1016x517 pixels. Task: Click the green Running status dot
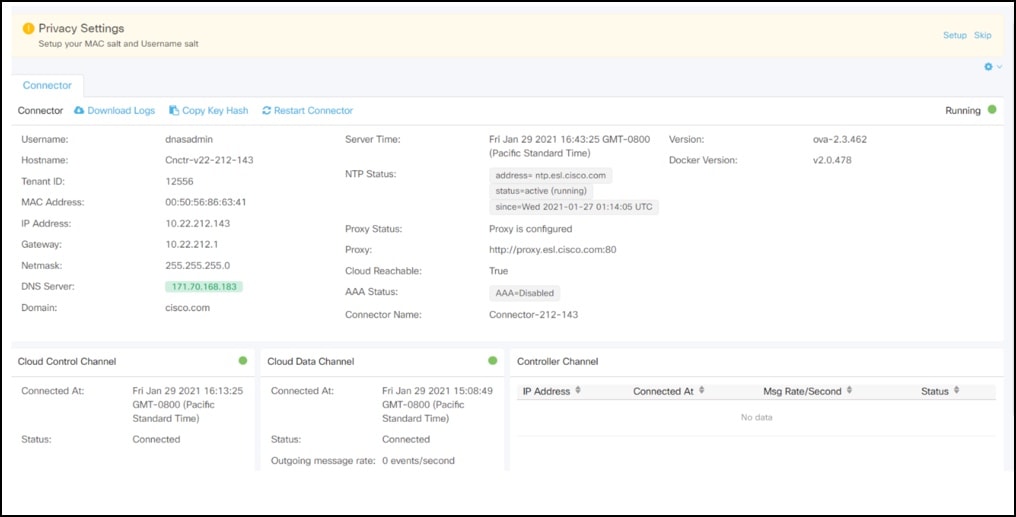coord(992,109)
